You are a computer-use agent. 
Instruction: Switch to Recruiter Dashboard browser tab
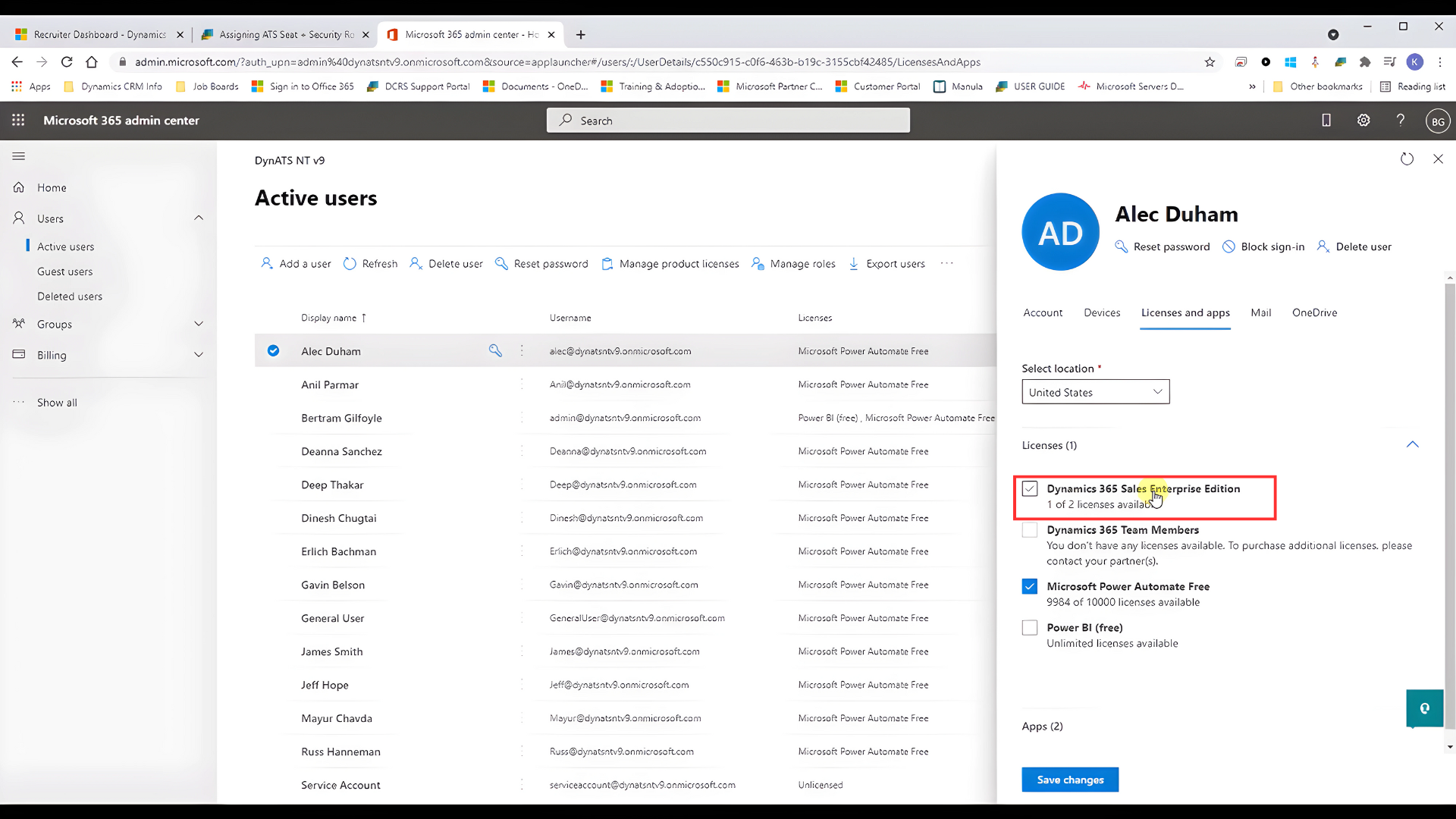coord(99,35)
